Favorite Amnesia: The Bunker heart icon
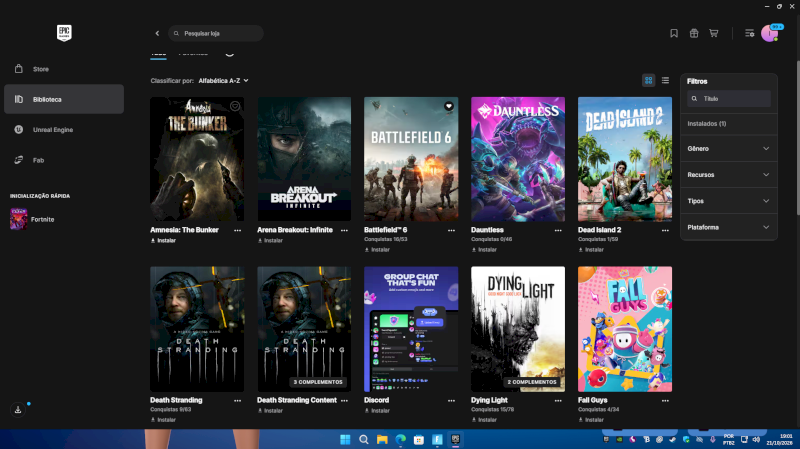The width and height of the screenshot is (800, 449). click(x=235, y=106)
